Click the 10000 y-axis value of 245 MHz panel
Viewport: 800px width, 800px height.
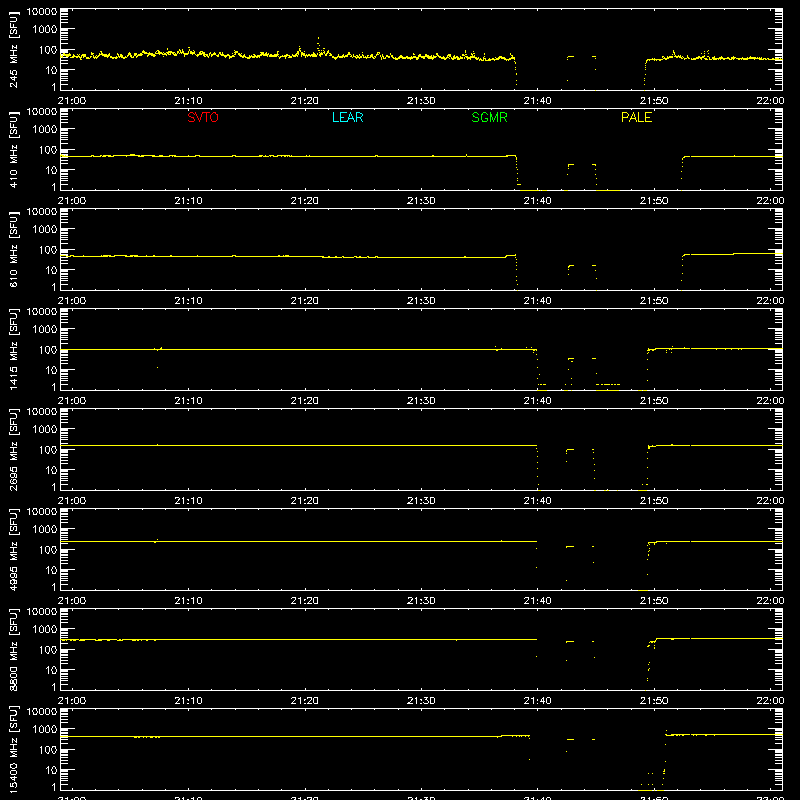[42, 12]
